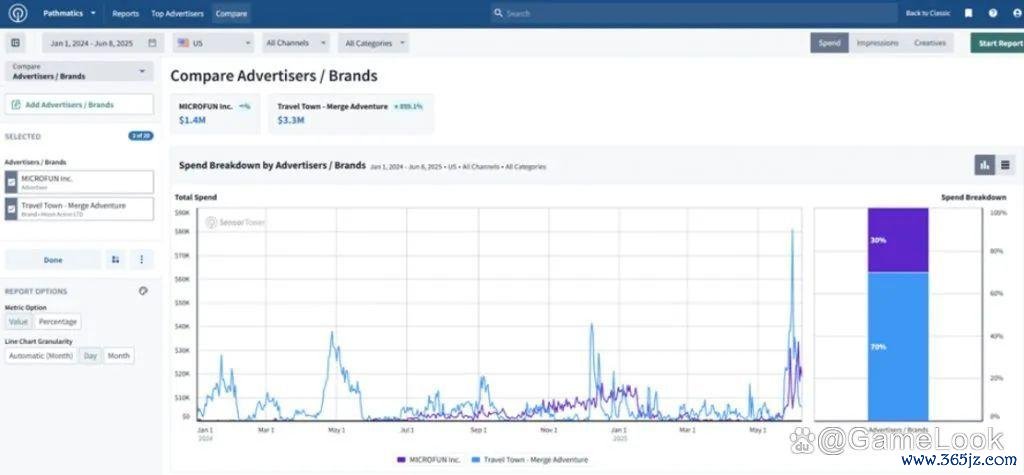Click the group icon beside Done
1024x475 pixels.
click(x=116, y=259)
